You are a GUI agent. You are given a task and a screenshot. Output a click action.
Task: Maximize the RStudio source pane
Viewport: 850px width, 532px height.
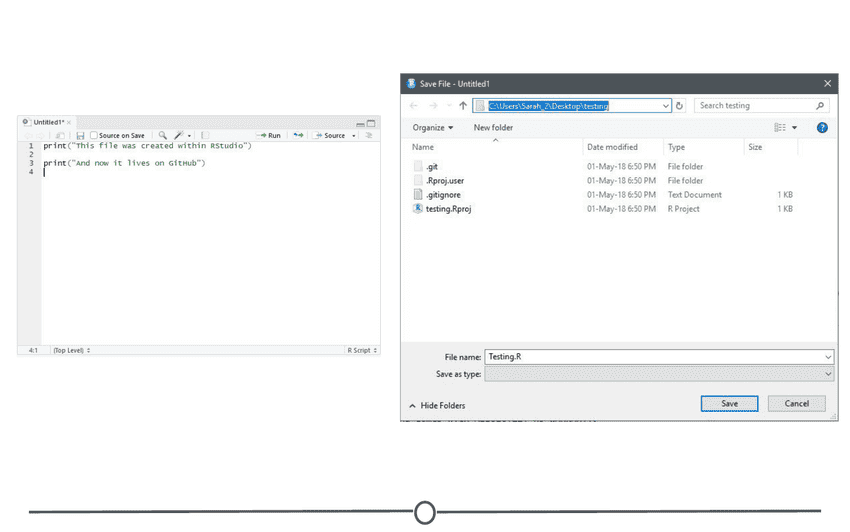[371, 124]
